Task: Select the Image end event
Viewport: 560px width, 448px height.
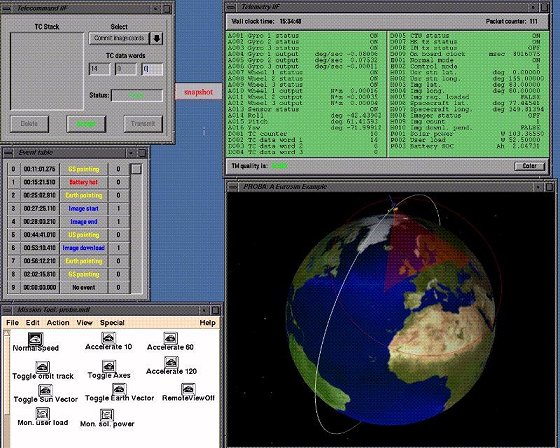Action: [84, 222]
